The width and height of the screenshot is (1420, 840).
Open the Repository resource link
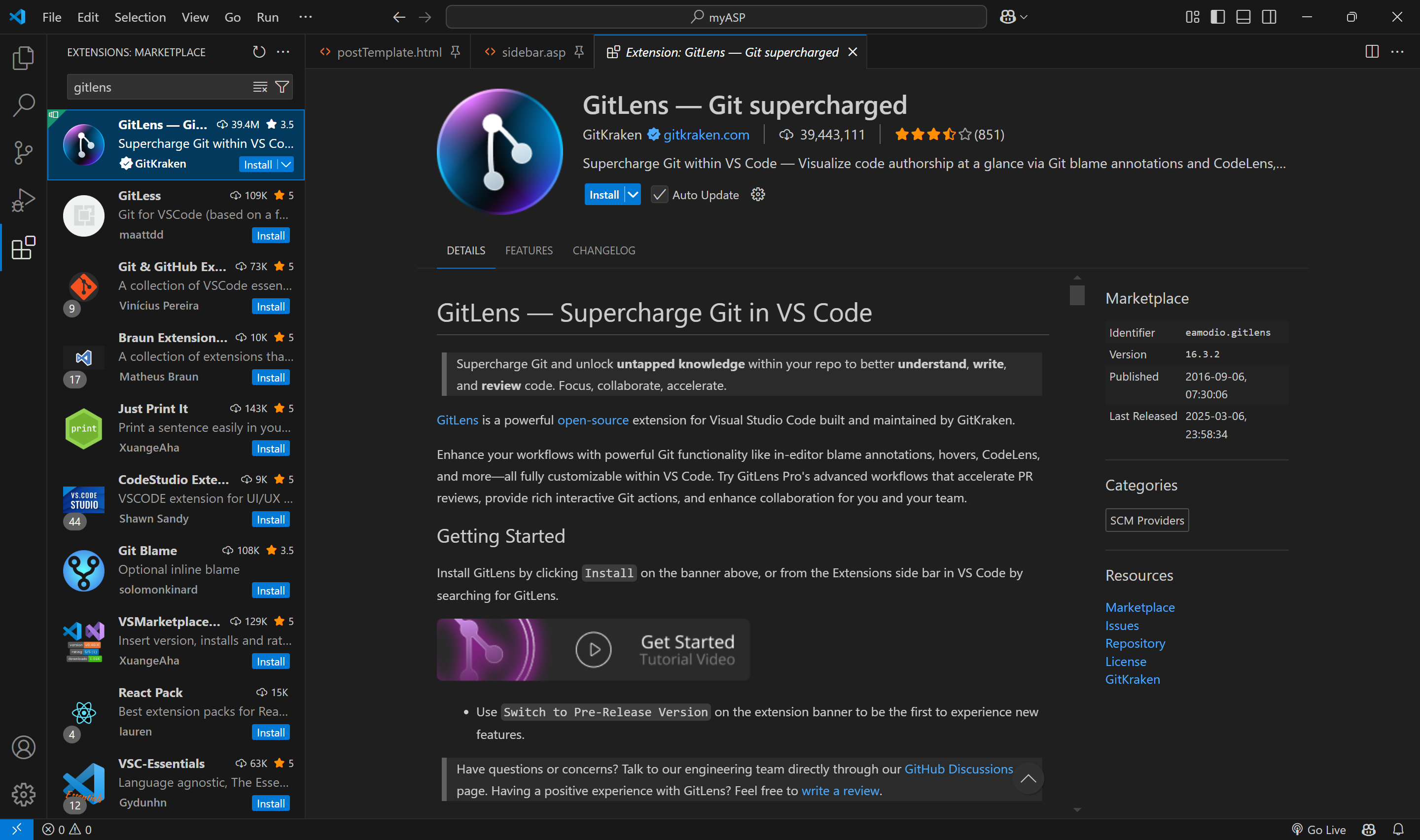(x=1136, y=644)
